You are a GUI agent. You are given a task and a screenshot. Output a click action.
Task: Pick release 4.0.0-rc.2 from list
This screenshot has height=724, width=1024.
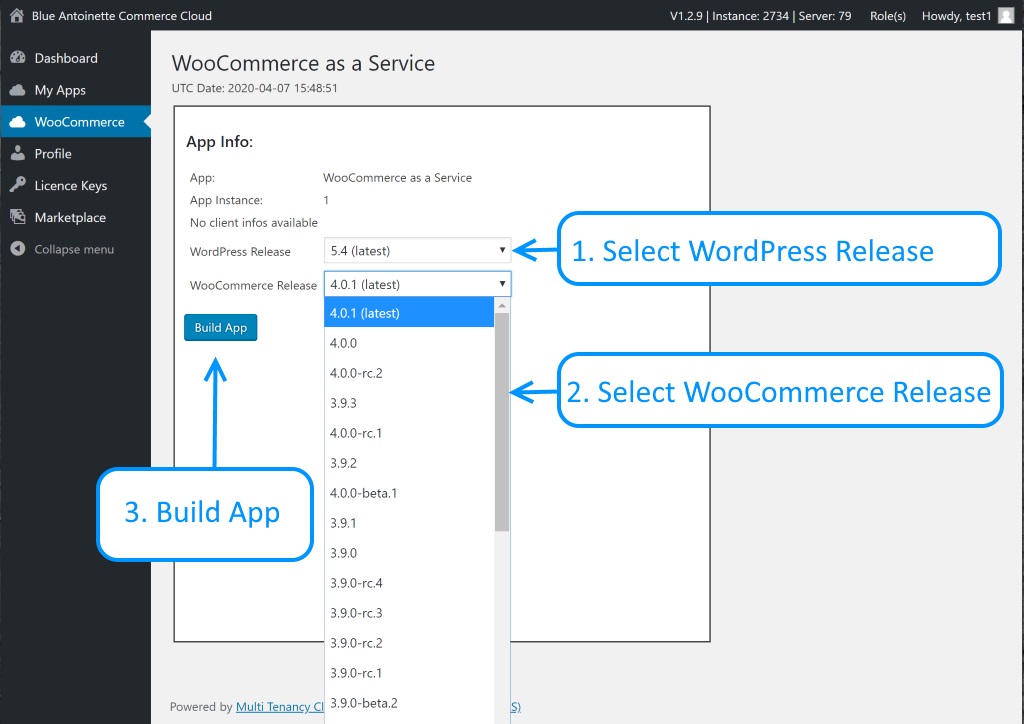pyautogui.click(x=409, y=373)
